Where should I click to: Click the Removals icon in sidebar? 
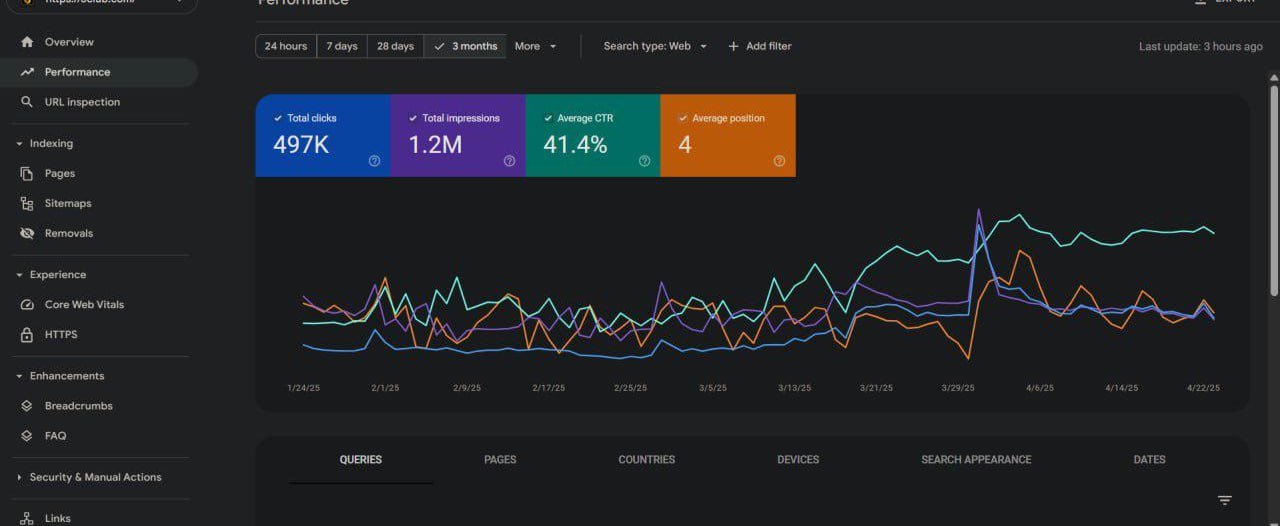27,234
